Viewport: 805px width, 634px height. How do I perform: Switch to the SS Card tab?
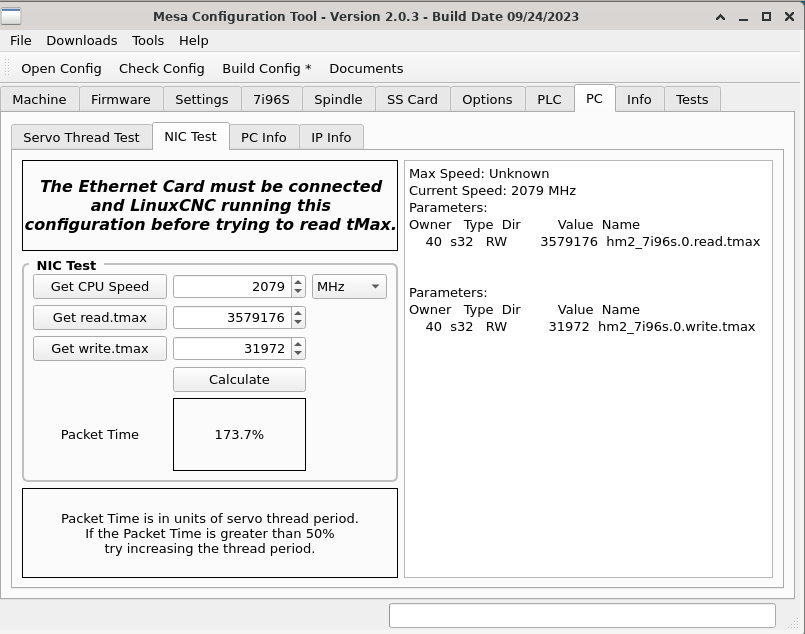tap(412, 99)
